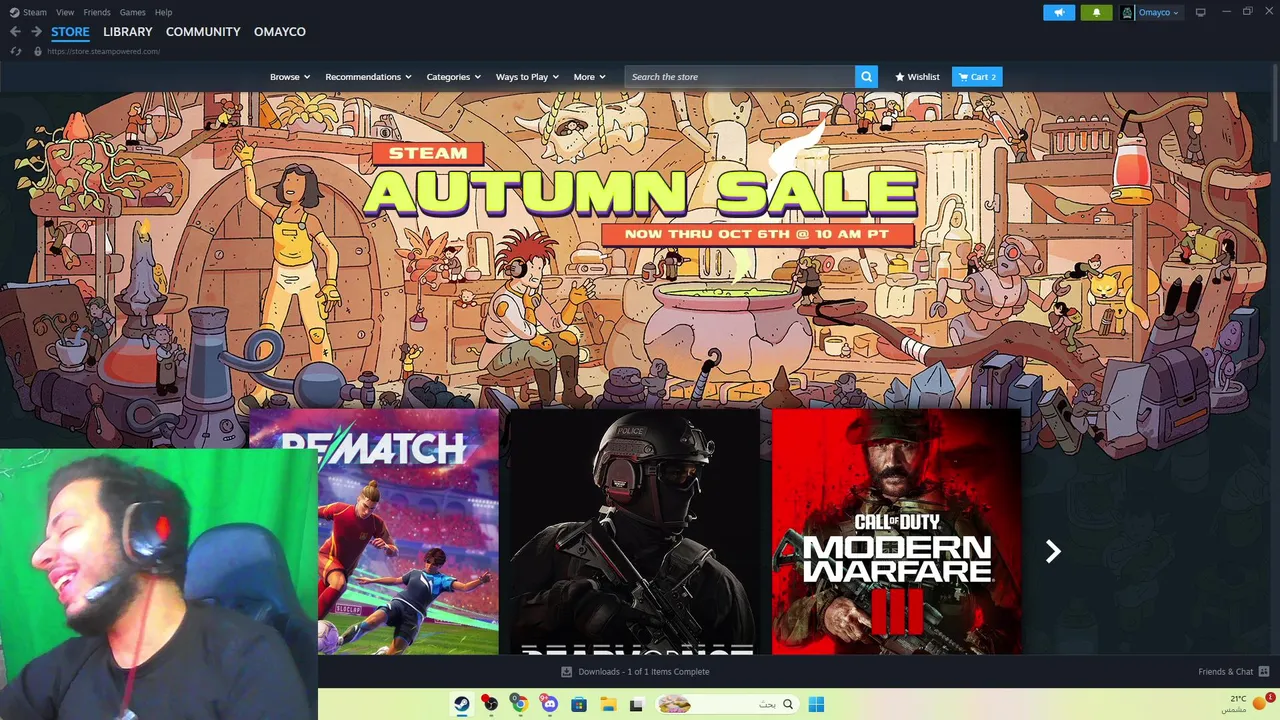The height and width of the screenshot is (720, 1280).
Task: Expand the Categories dropdown
Action: click(x=453, y=76)
